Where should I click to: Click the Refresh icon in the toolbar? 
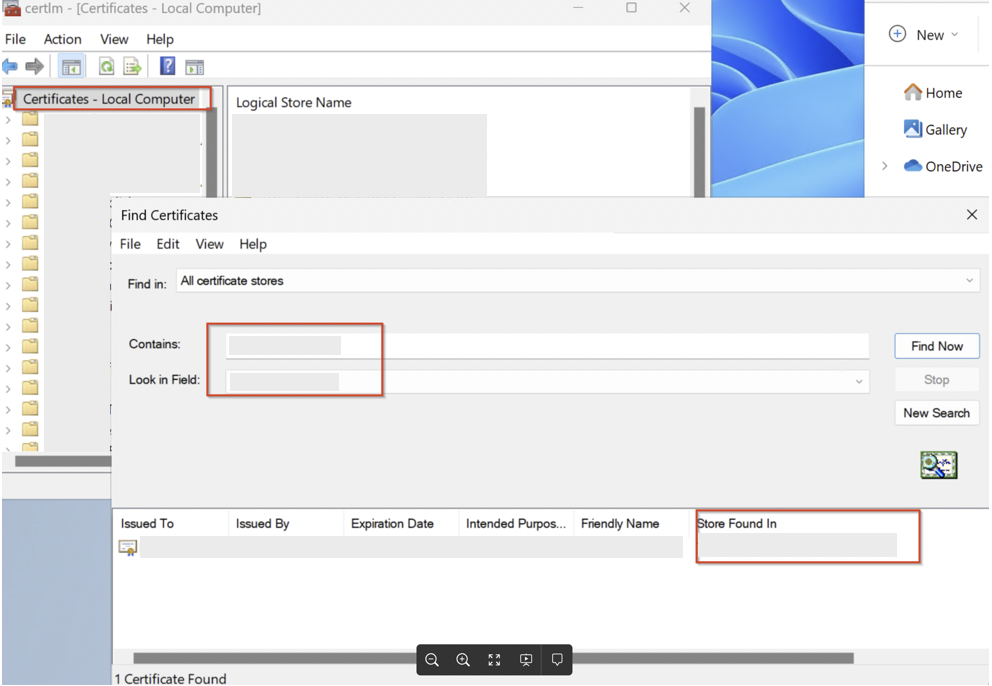click(x=106, y=66)
